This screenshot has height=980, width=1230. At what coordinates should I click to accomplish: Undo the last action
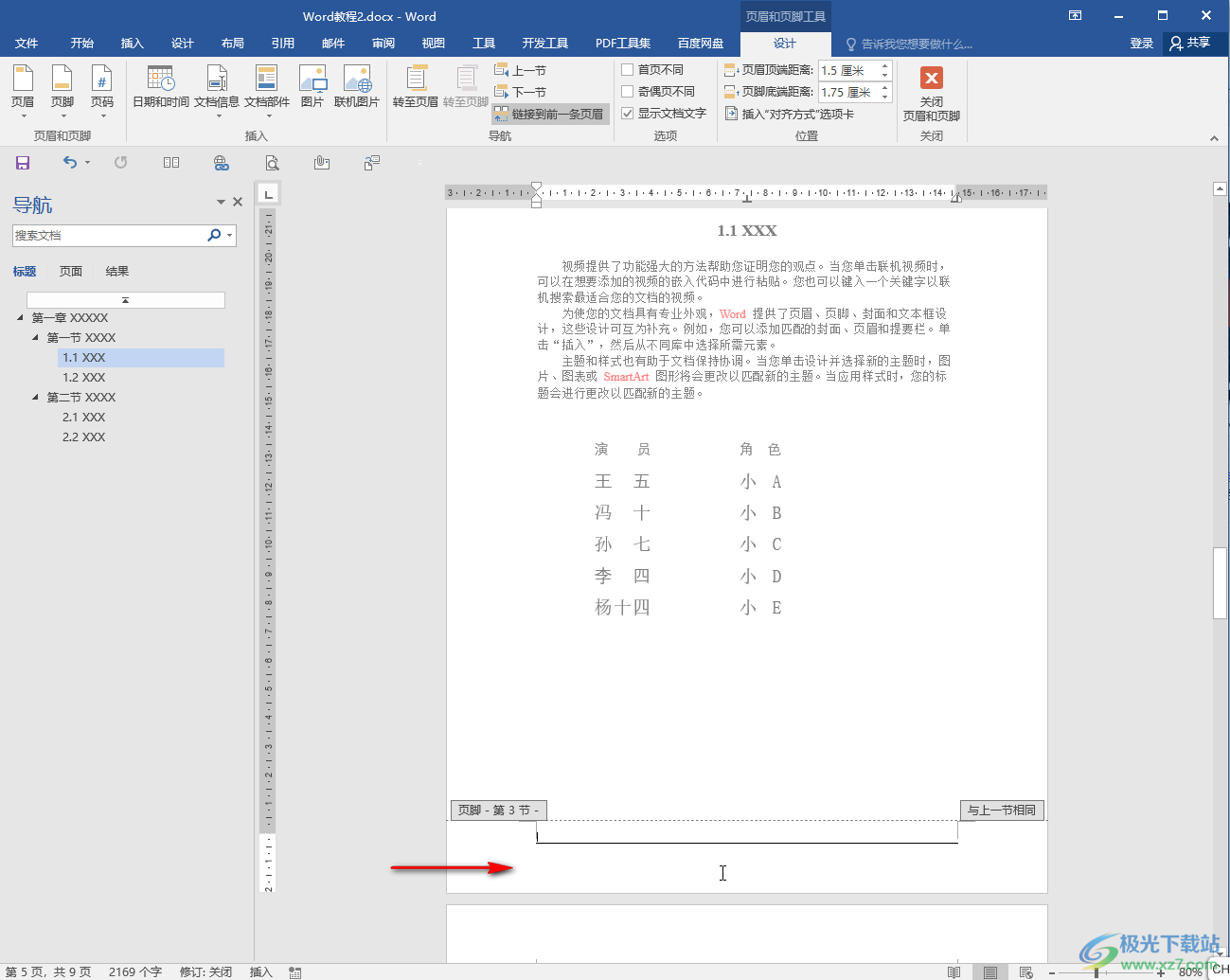coord(69,163)
